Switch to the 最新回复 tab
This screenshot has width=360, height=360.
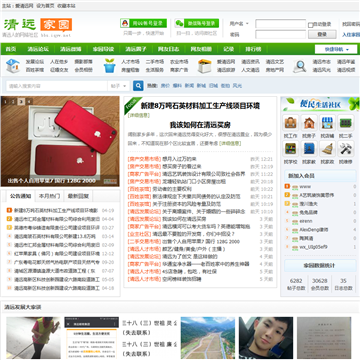(x=78, y=196)
